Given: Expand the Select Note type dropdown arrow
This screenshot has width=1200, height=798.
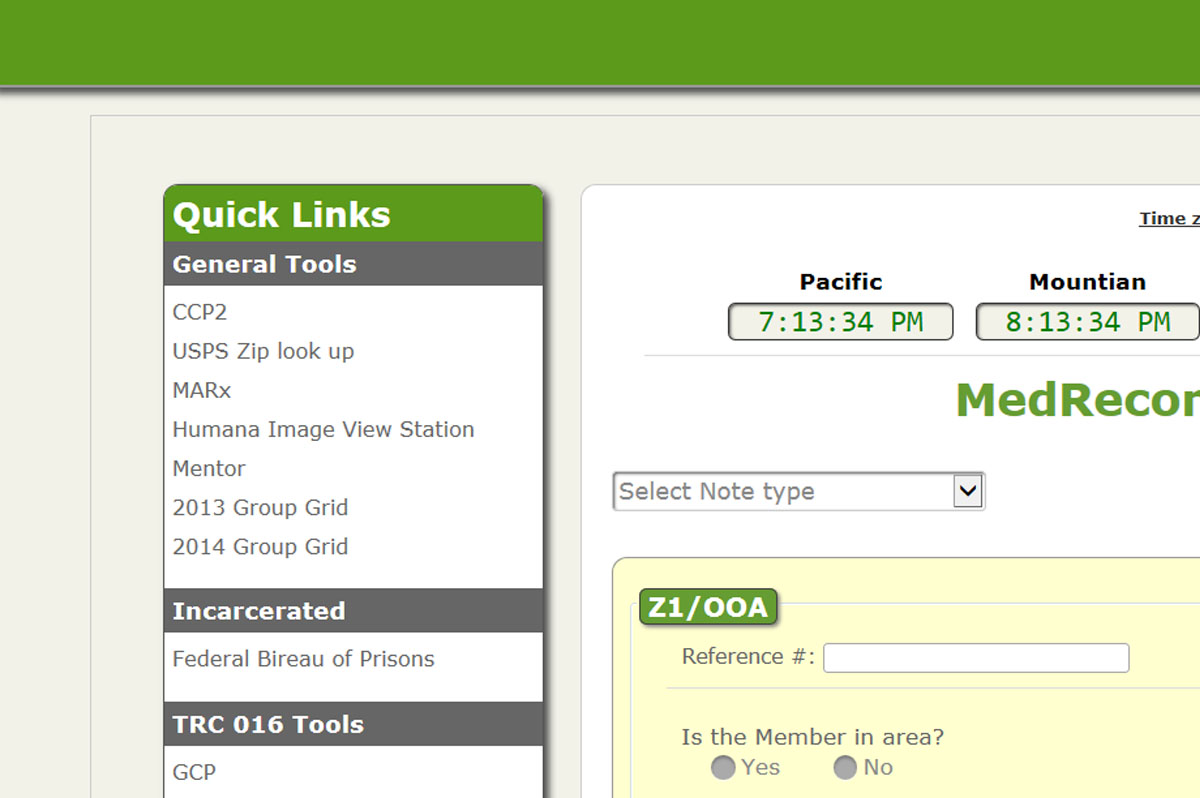Looking at the screenshot, I should click(967, 491).
